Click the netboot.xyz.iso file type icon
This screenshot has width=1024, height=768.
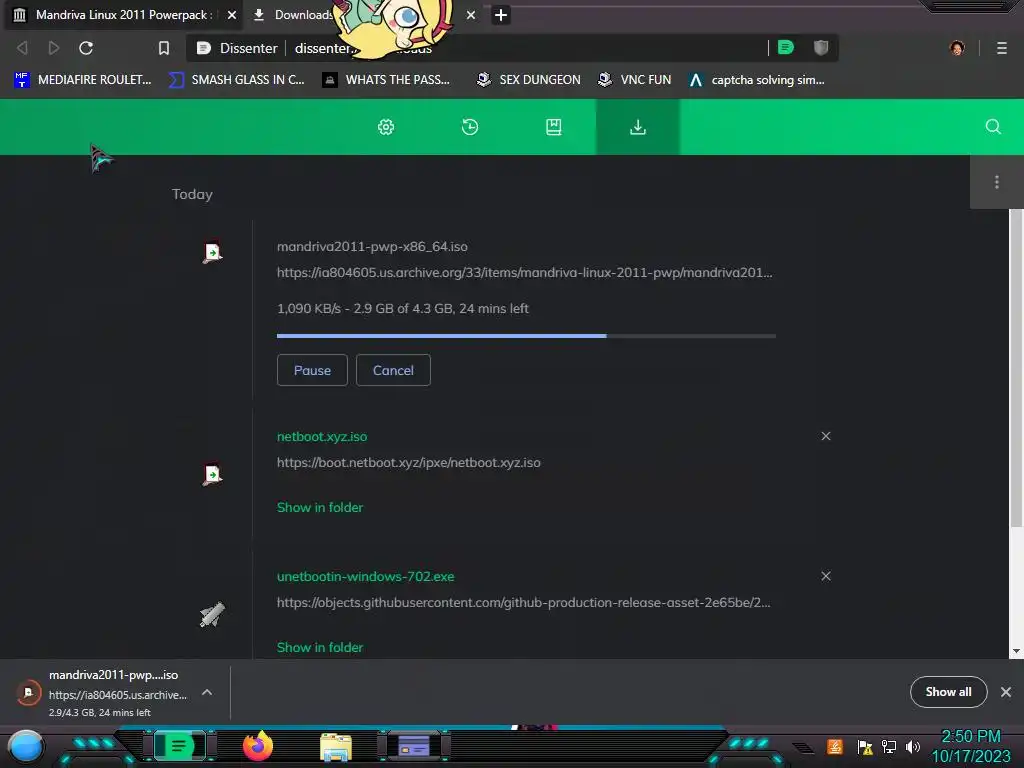pyautogui.click(x=212, y=474)
